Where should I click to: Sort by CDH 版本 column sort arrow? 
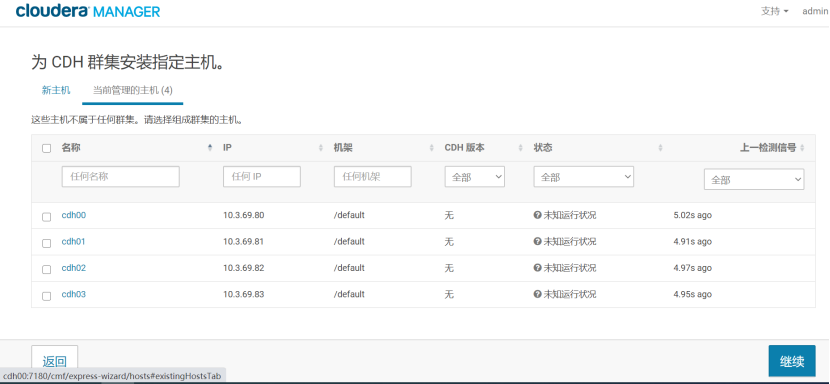[x=520, y=148]
